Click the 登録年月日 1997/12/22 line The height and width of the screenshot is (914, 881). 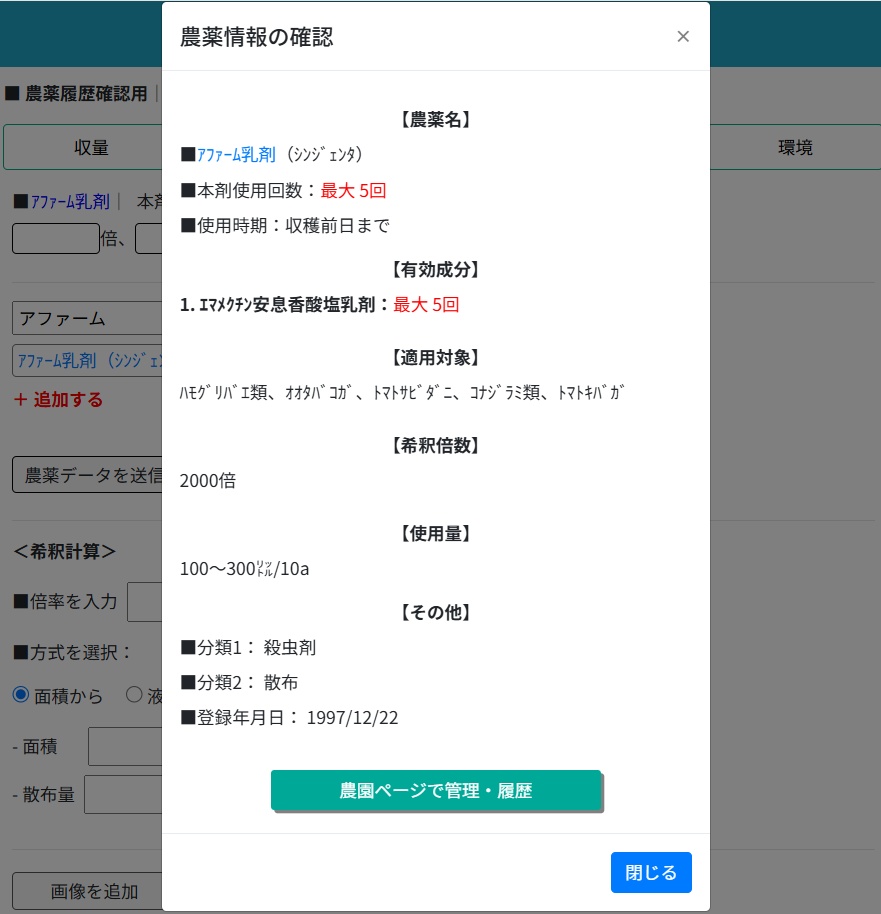(x=289, y=718)
